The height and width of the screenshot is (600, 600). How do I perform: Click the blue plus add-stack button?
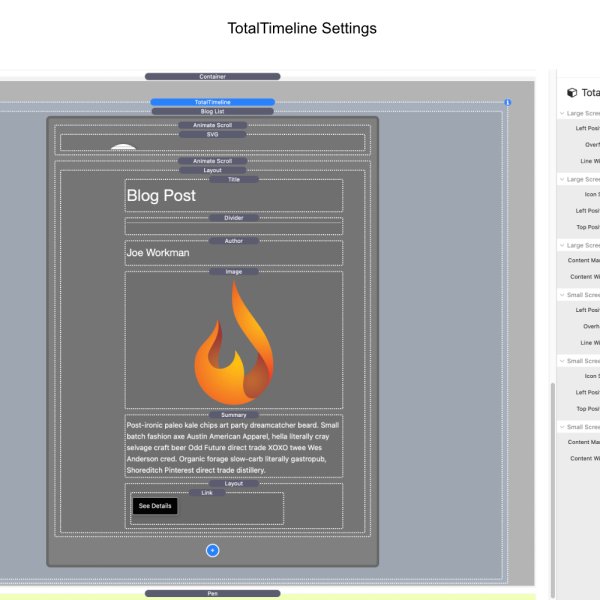(212, 550)
